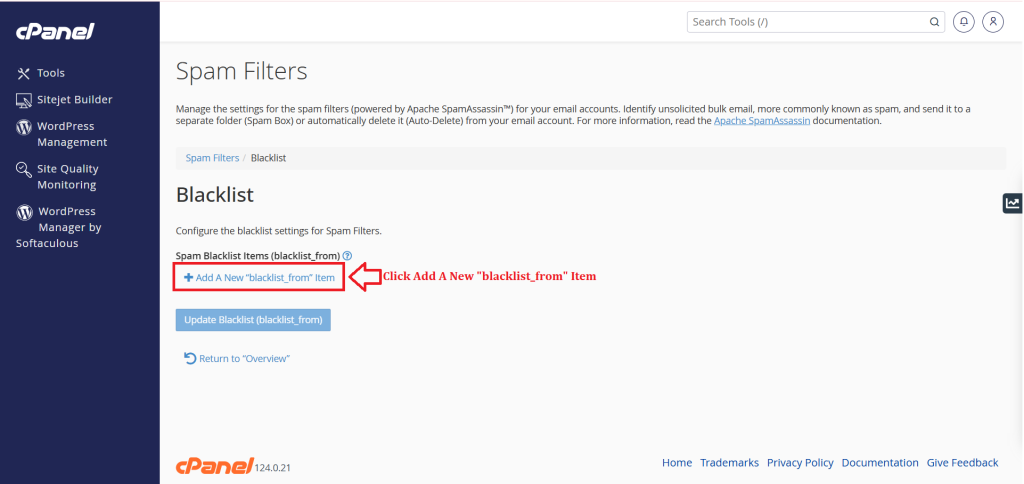This screenshot has height=484, width=1024.
Task: Click the WordPress Manager by Softaculous icon
Action: pos(24,212)
